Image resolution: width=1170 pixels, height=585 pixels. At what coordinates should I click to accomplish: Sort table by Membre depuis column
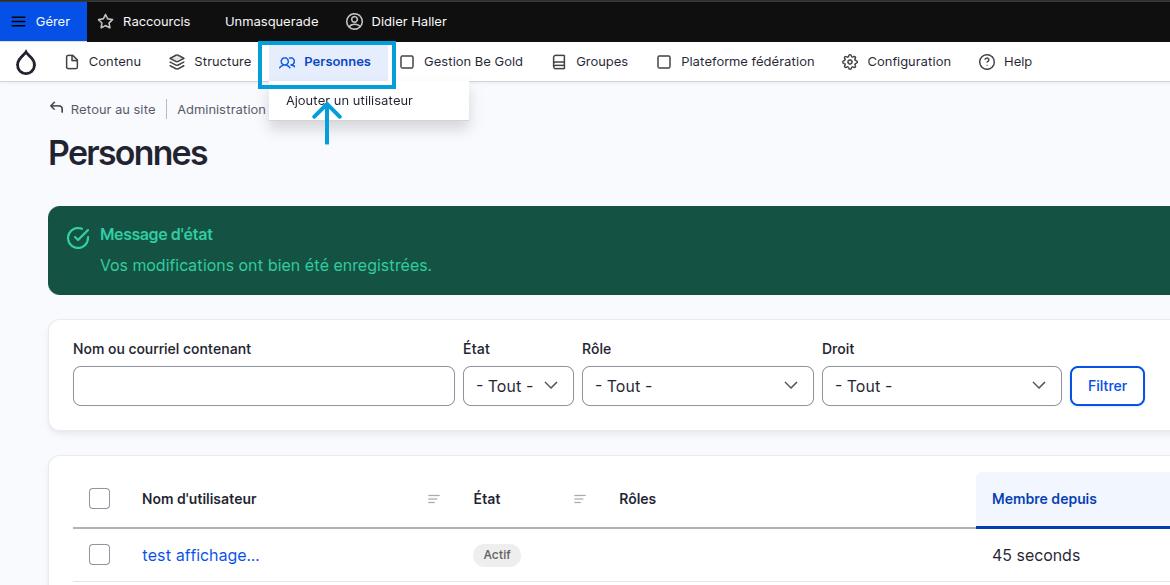coord(1044,499)
